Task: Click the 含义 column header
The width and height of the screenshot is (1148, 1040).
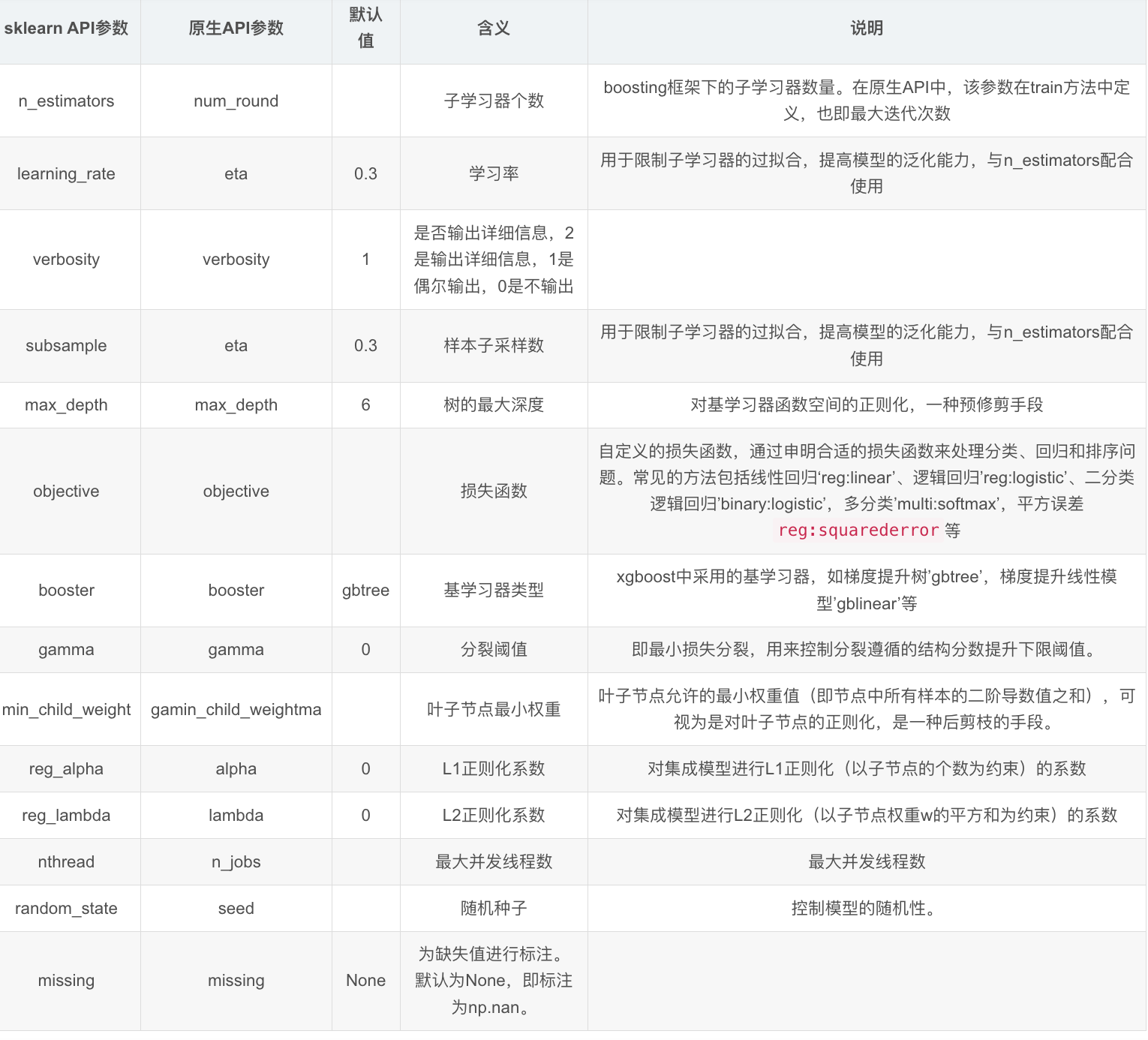Action: pyautogui.click(x=494, y=31)
